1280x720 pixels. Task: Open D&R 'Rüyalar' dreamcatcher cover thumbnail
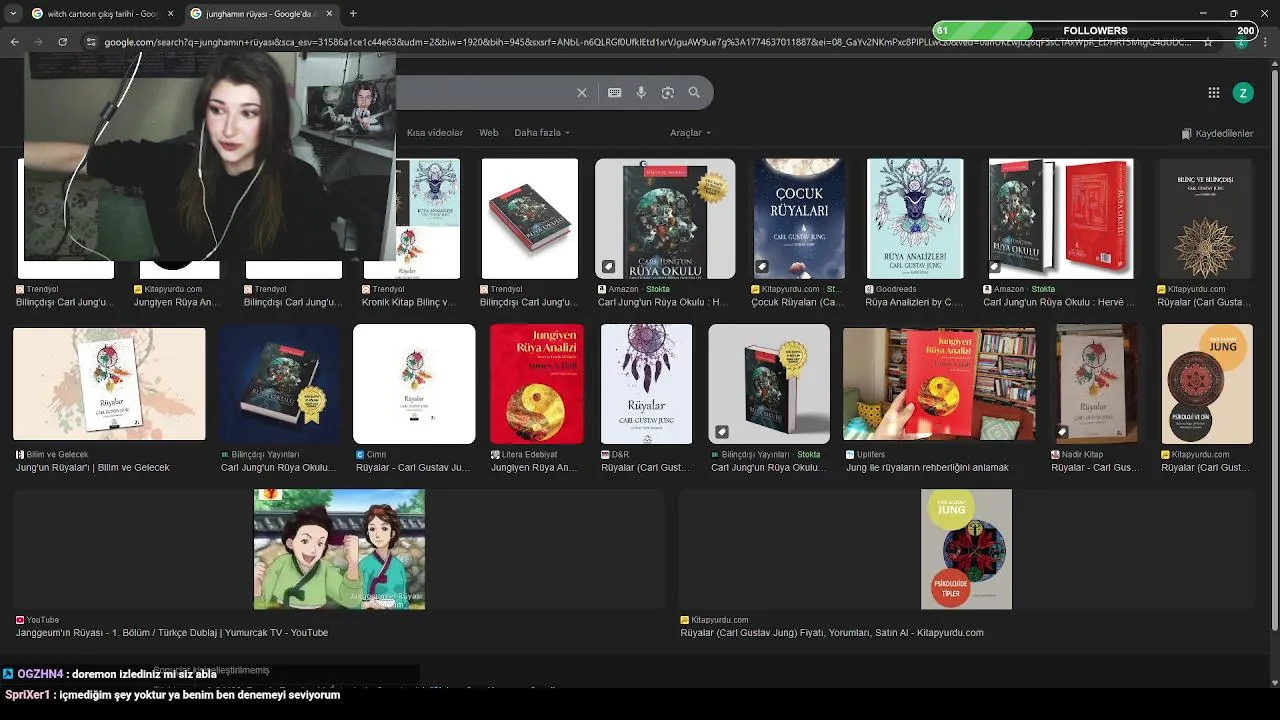click(646, 384)
